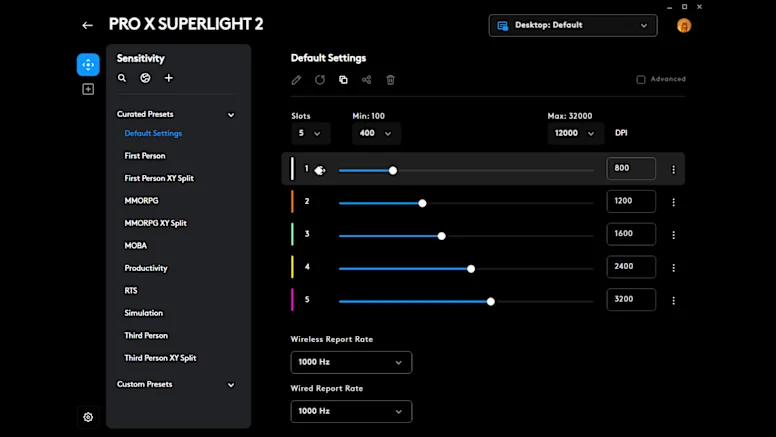
Task: Select the MMORPG preset
Action: pyautogui.click(x=141, y=200)
